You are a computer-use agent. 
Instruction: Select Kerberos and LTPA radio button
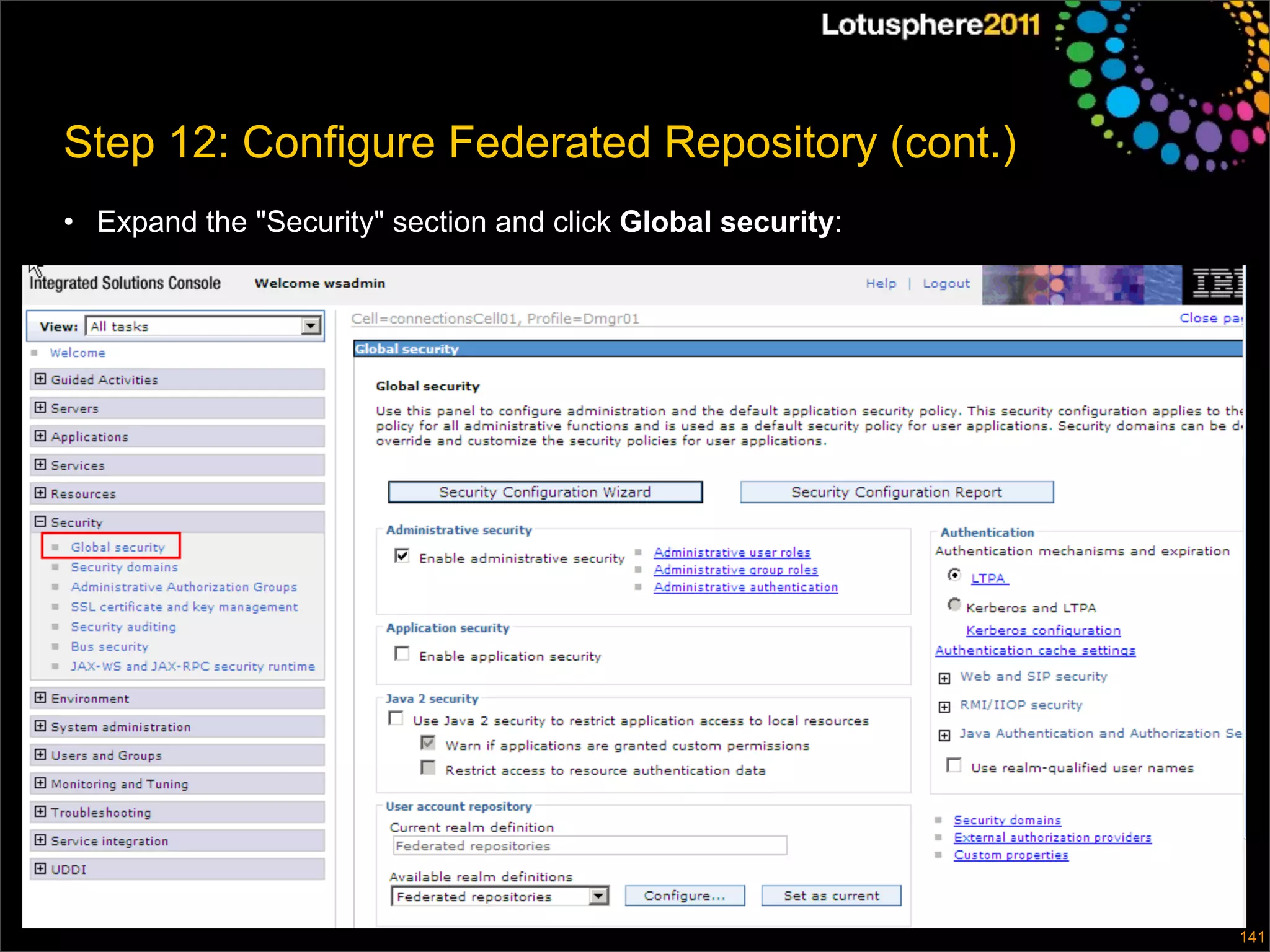(954, 604)
